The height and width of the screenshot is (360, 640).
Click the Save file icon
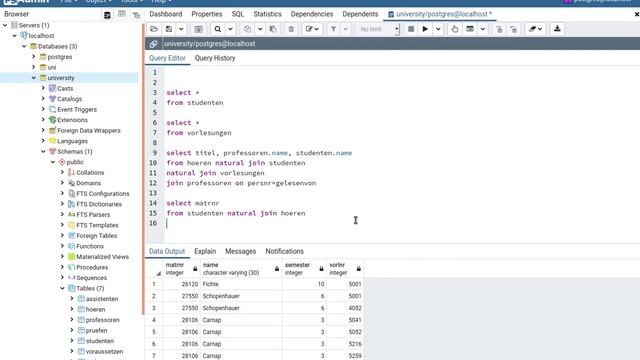pos(169,29)
